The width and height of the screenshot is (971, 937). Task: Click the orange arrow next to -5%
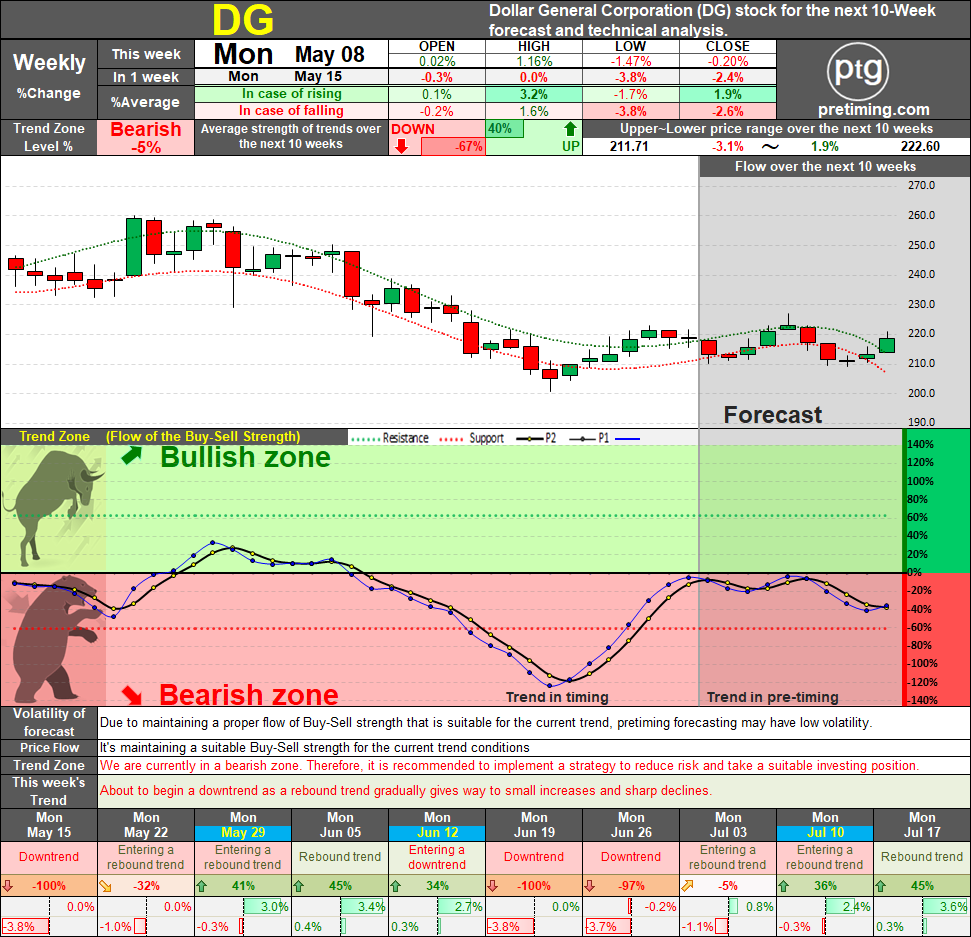[x=687, y=886]
